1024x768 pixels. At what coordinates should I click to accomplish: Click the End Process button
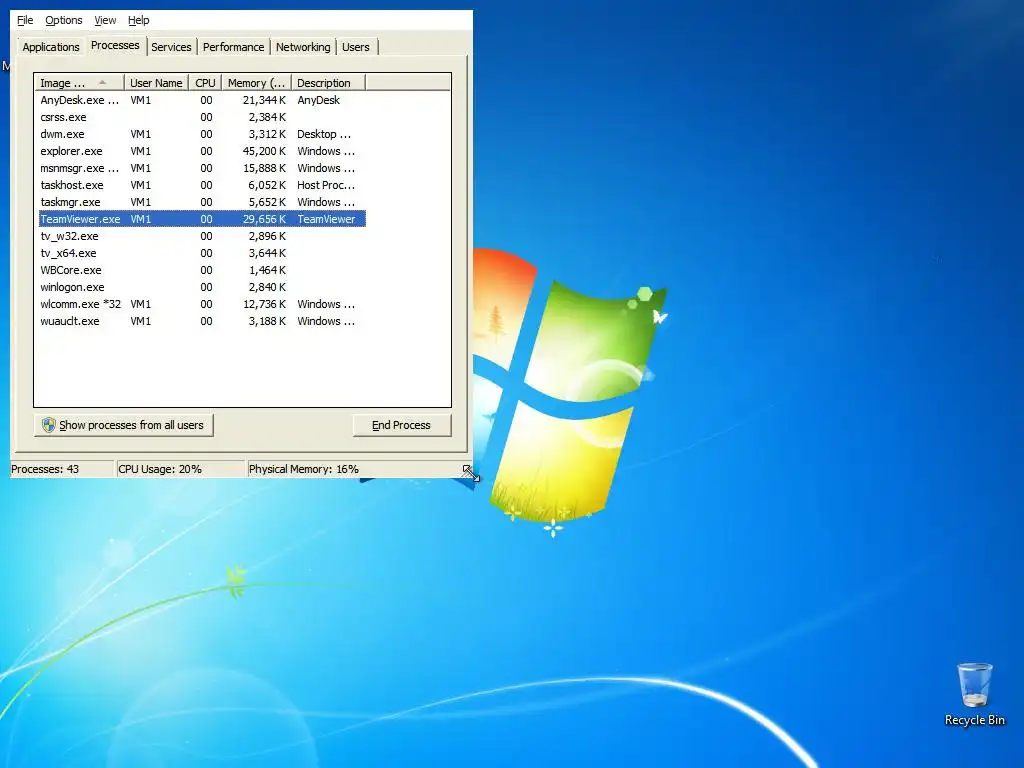[x=402, y=425]
